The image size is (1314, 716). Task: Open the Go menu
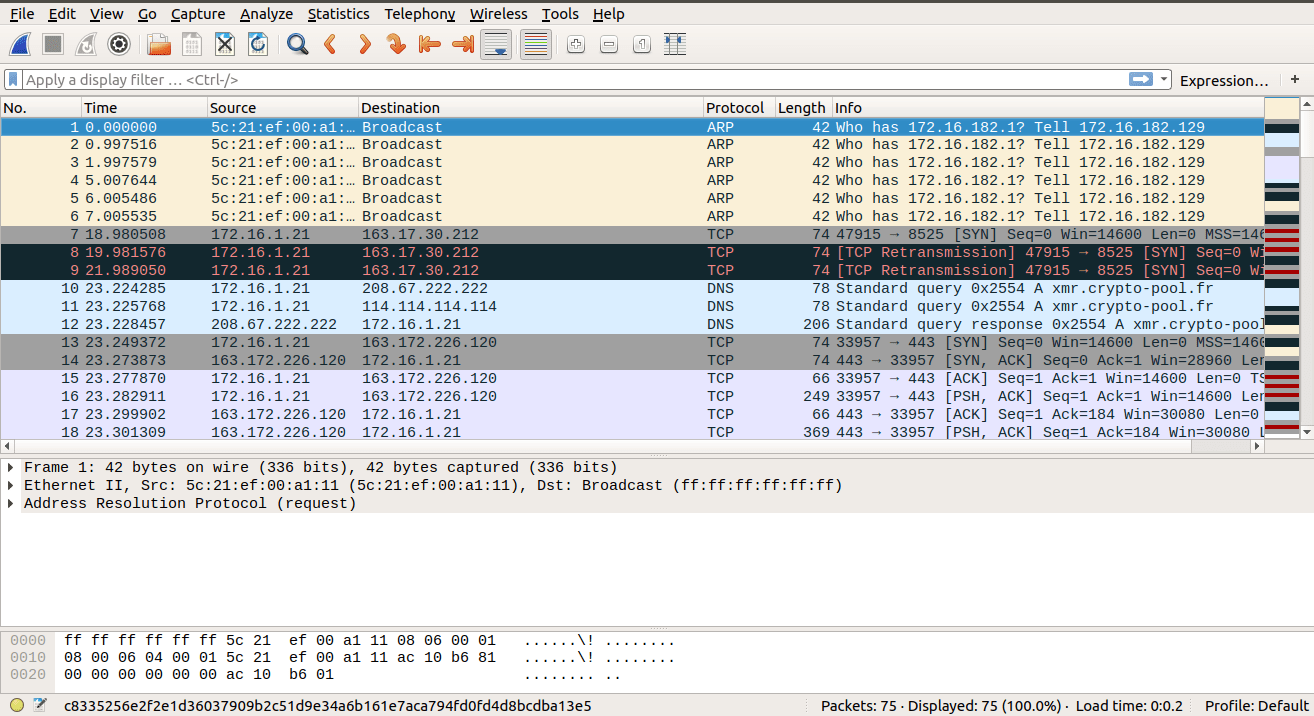pyautogui.click(x=147, y=14)
